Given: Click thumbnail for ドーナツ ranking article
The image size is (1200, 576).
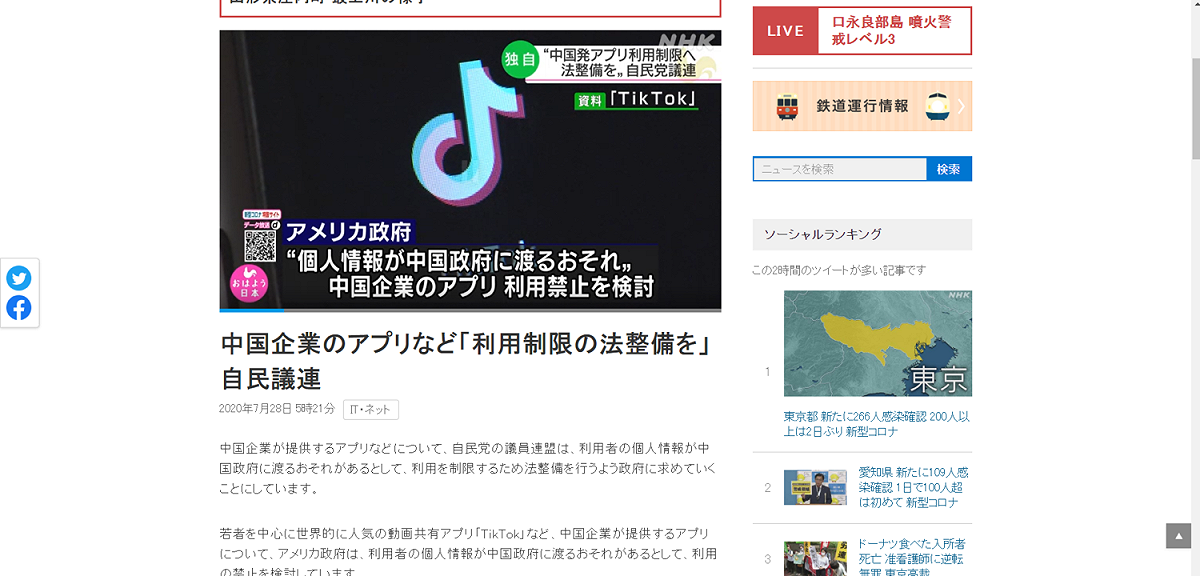Looking at the screenshot, I should (815, 558).
